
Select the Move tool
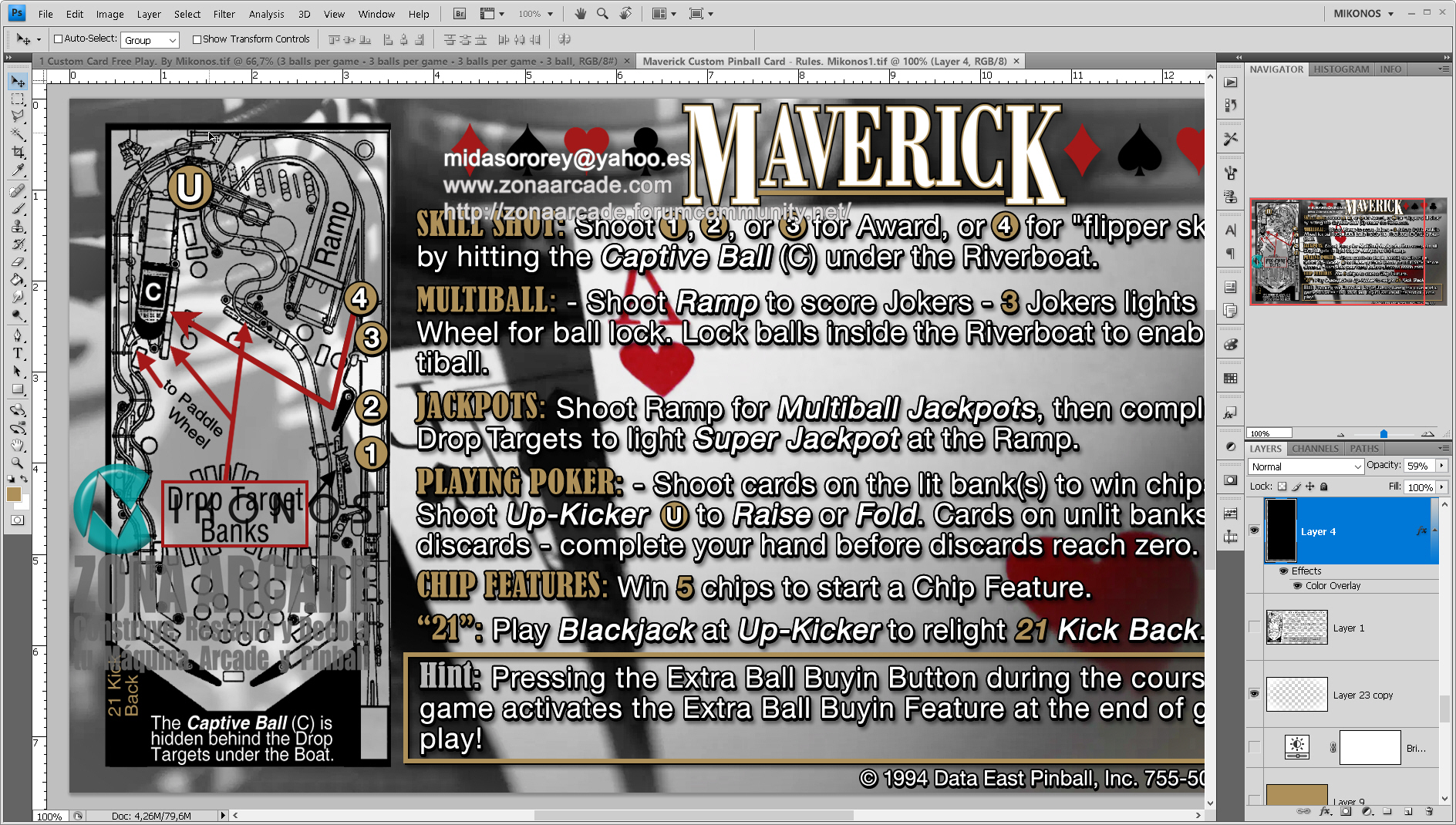[17, 81]
